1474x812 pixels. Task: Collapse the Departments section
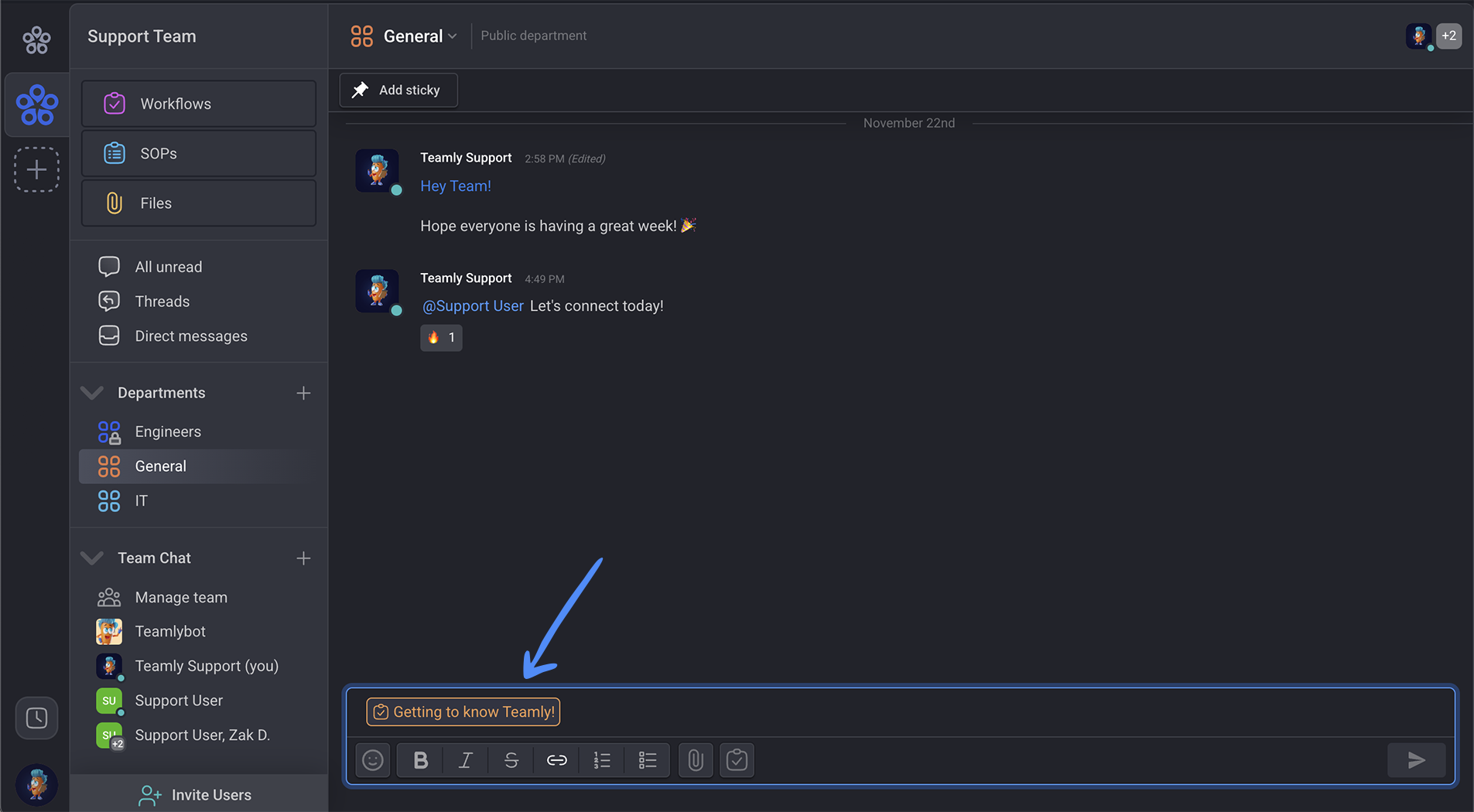click(x=92, y=393)
